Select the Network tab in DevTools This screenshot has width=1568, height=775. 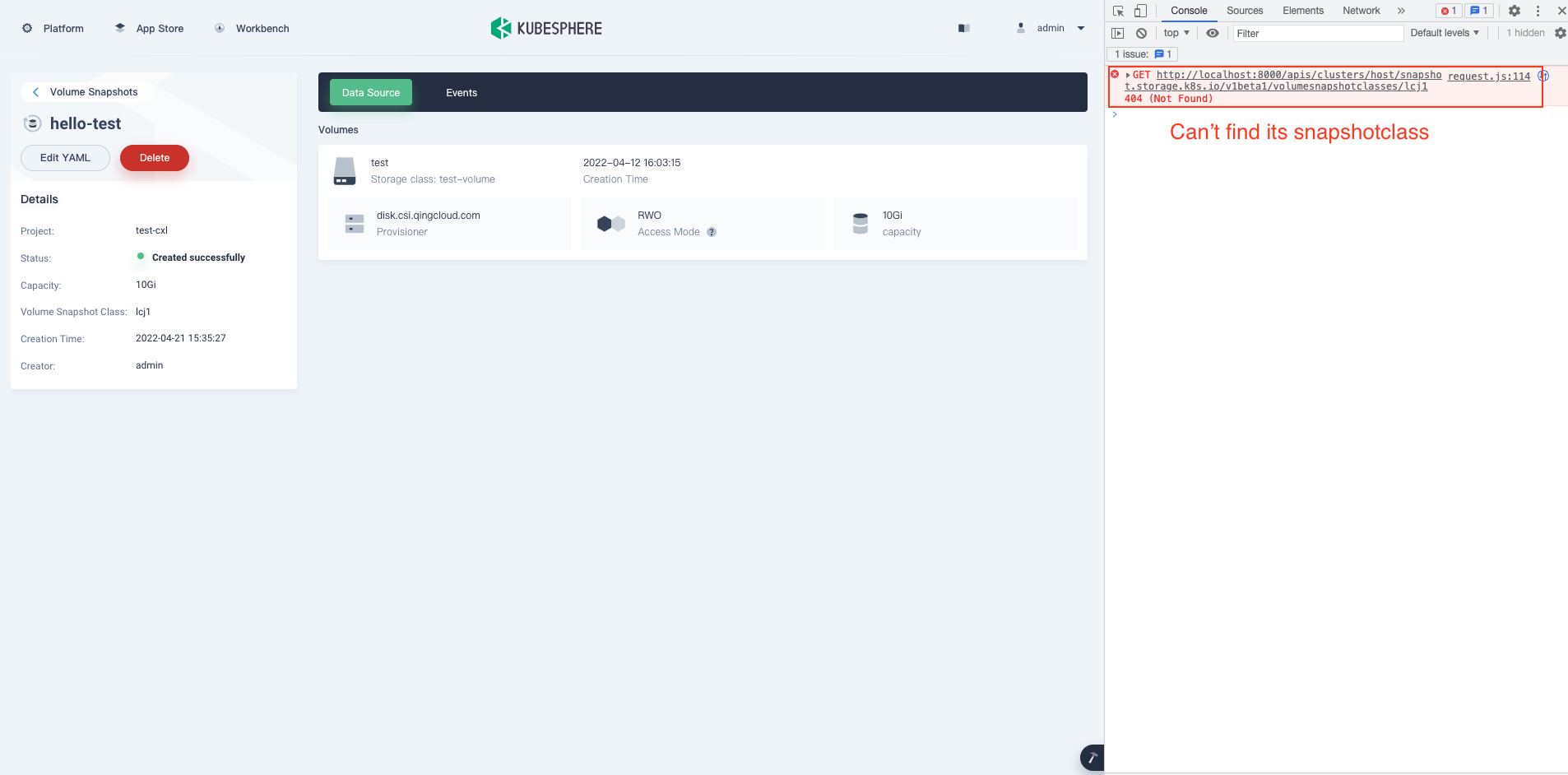click(x=1362, y=11)
